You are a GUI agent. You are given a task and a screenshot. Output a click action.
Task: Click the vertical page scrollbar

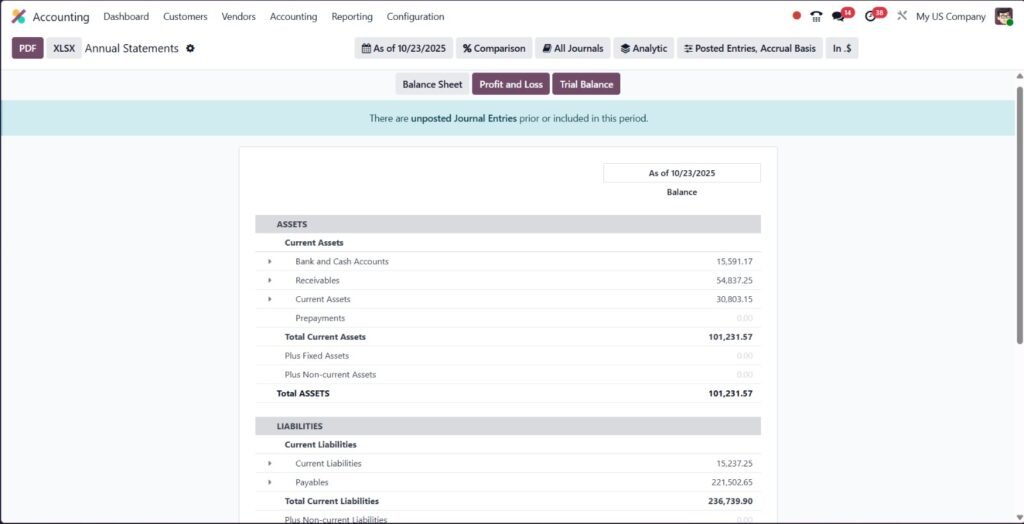coord(1019,215)
